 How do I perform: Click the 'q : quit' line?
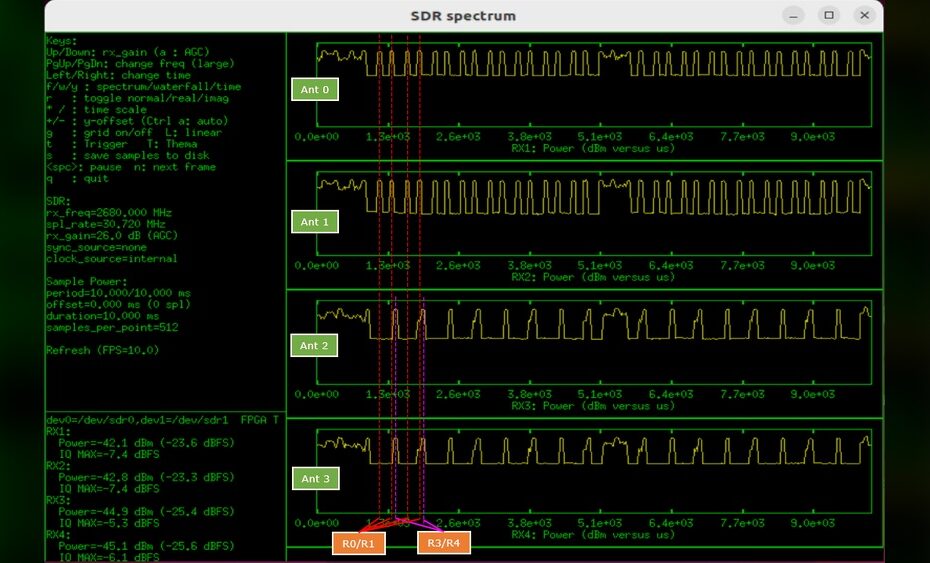point(78,179)
